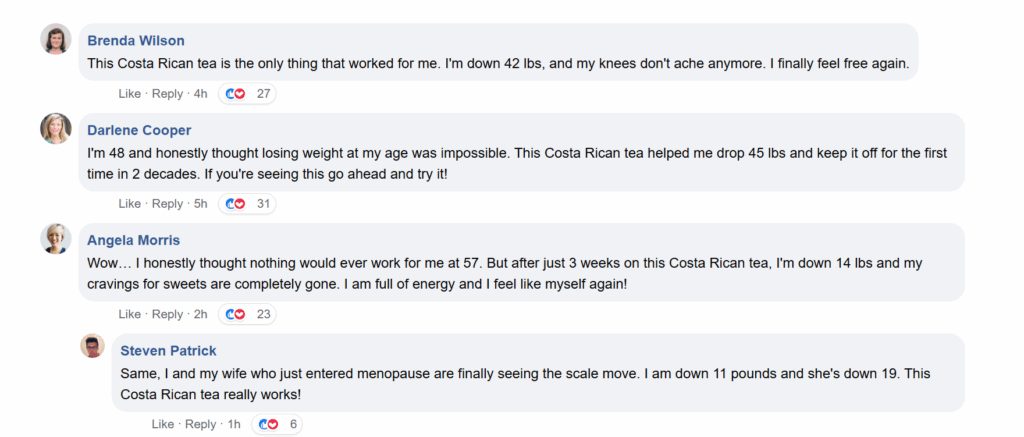The height and width of the screenshot is (437, 1024).
Task: Open reactions on Steven Patrick's reply
Action: pyautogui.click(x=278, y=424)
